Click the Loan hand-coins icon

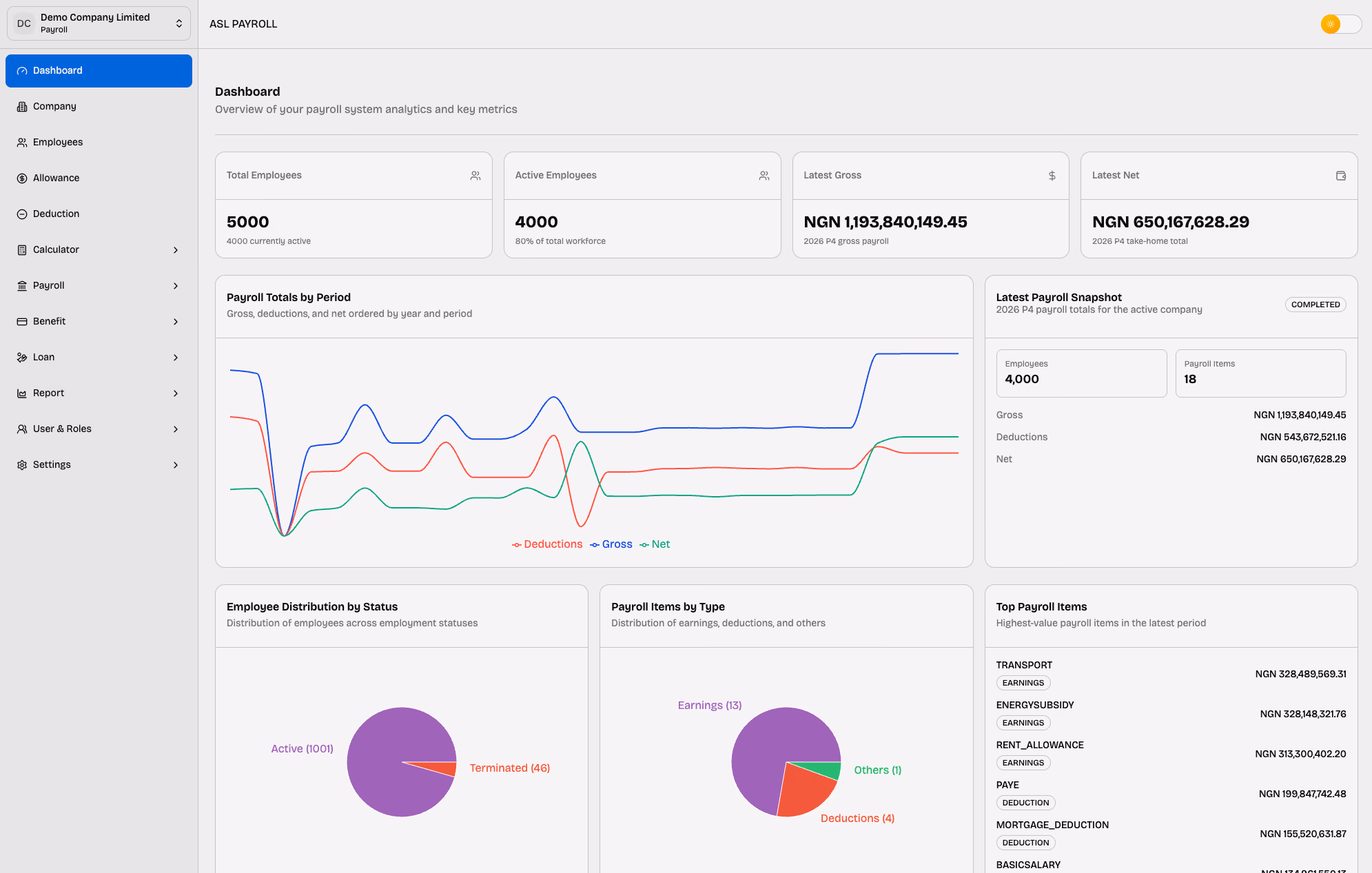[22, 358]
